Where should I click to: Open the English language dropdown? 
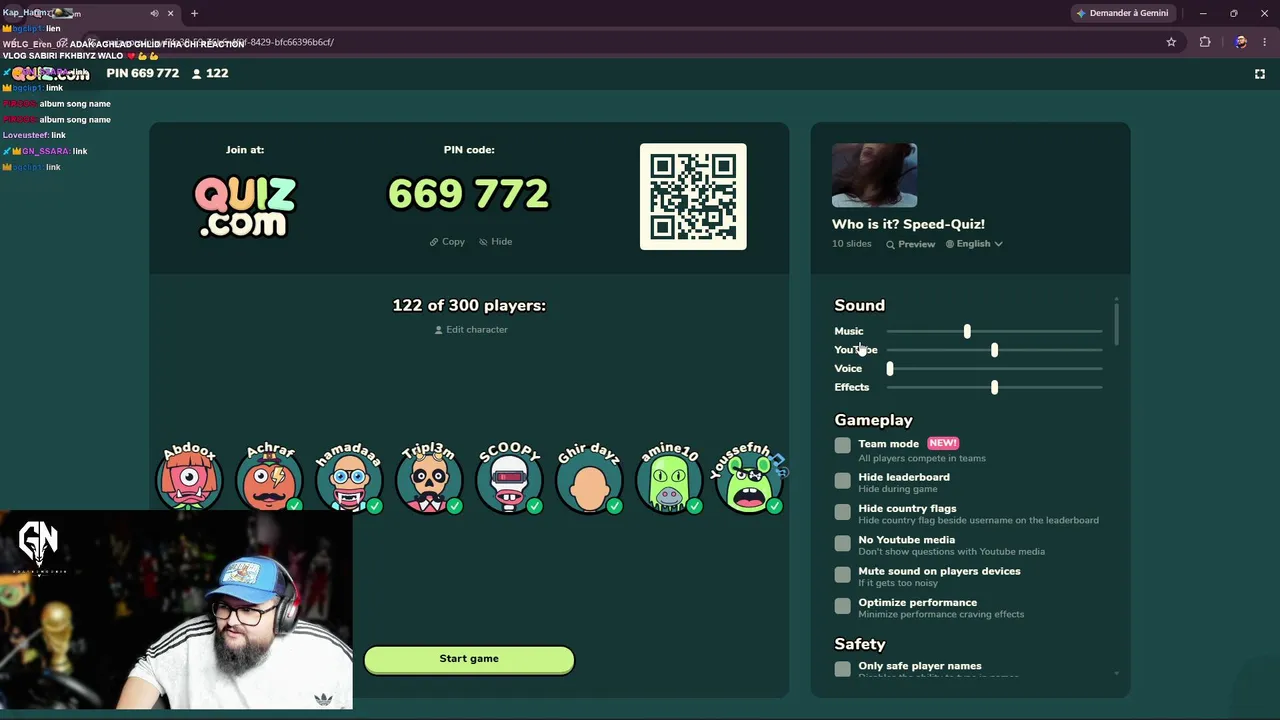click(x=974, y=244)
